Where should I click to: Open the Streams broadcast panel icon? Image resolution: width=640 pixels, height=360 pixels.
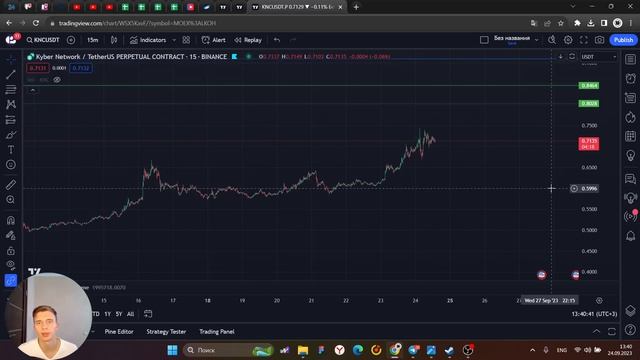(631, 216)
